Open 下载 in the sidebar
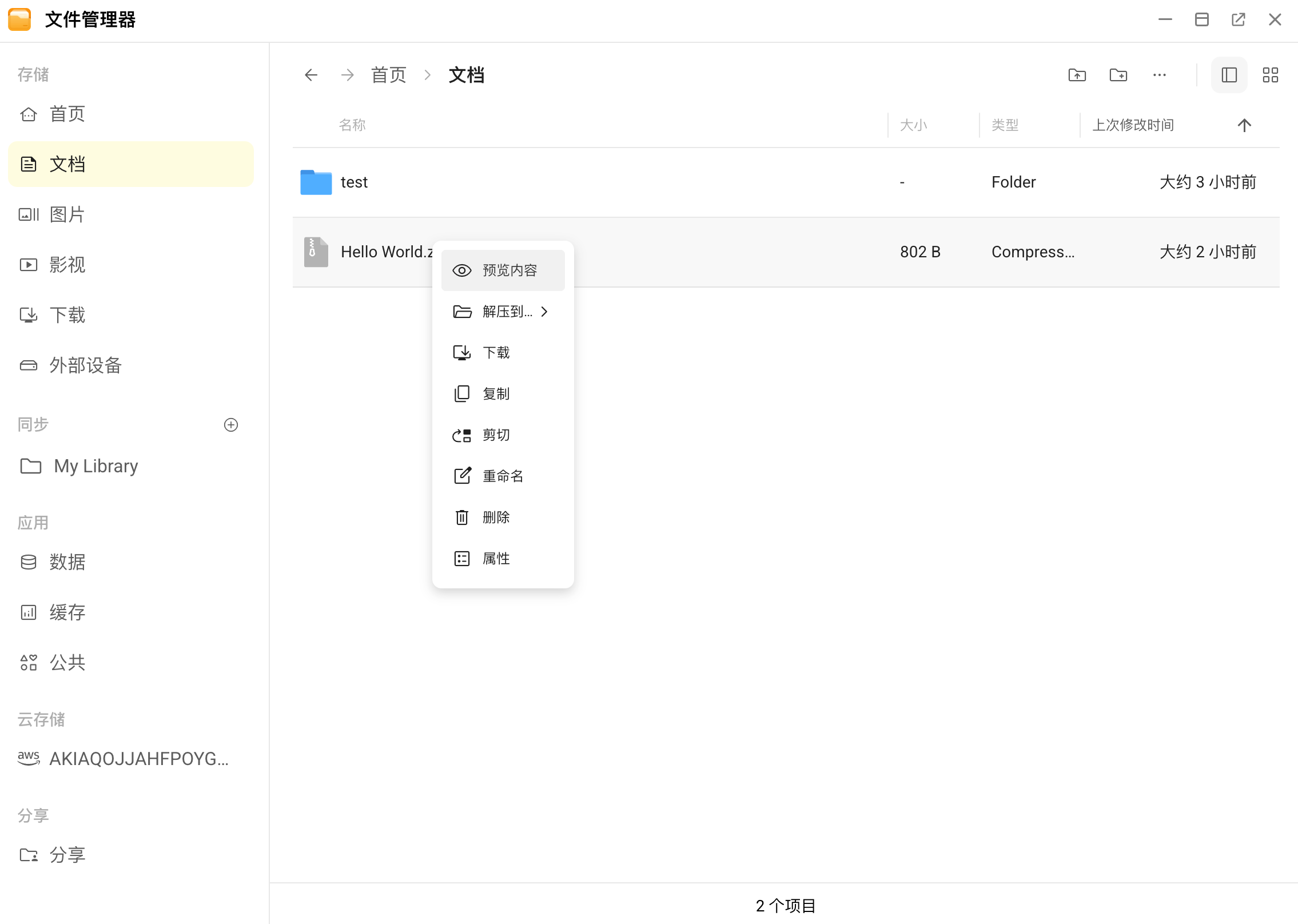This screenshot has width=1298, height=924. coord(131,315)
